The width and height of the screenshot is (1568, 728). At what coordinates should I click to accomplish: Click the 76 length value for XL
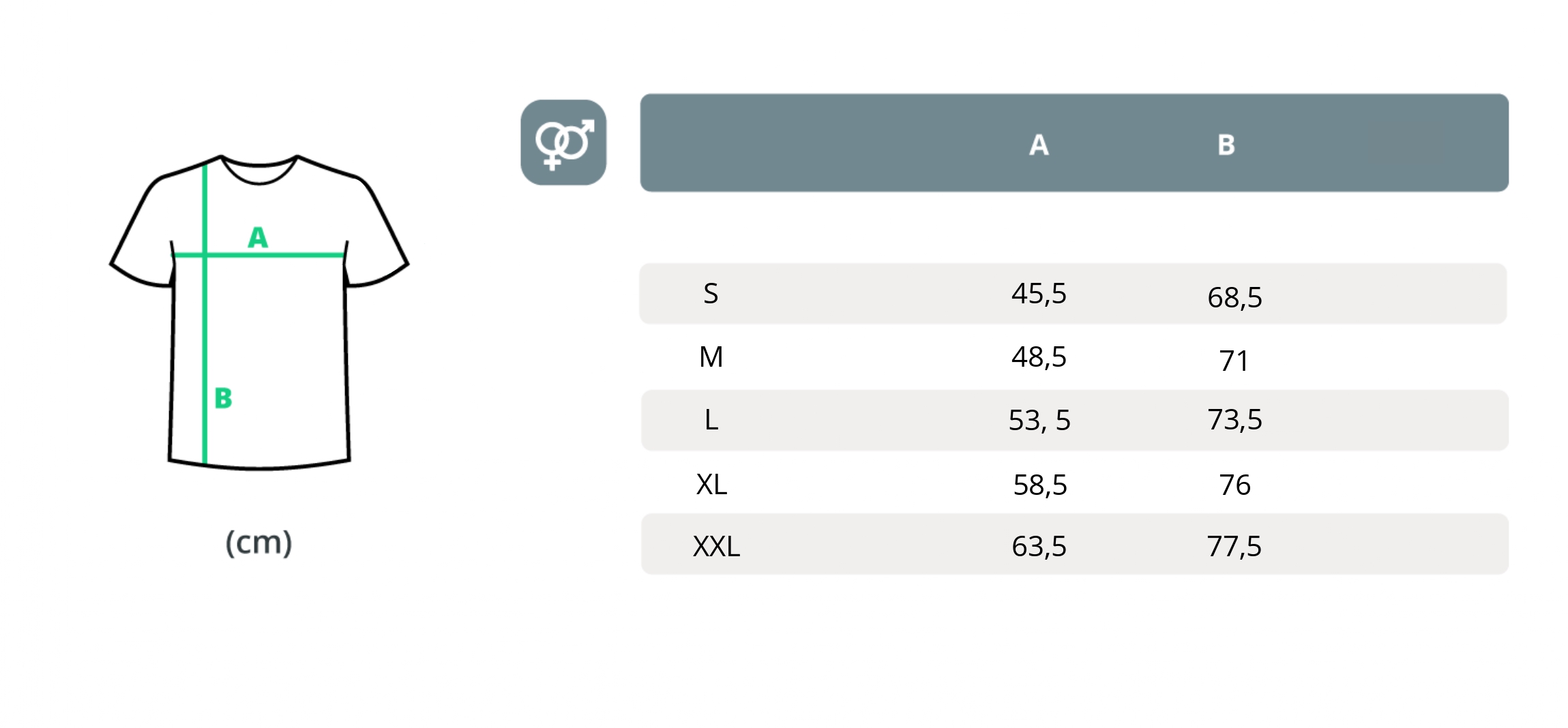point(1234,485)
